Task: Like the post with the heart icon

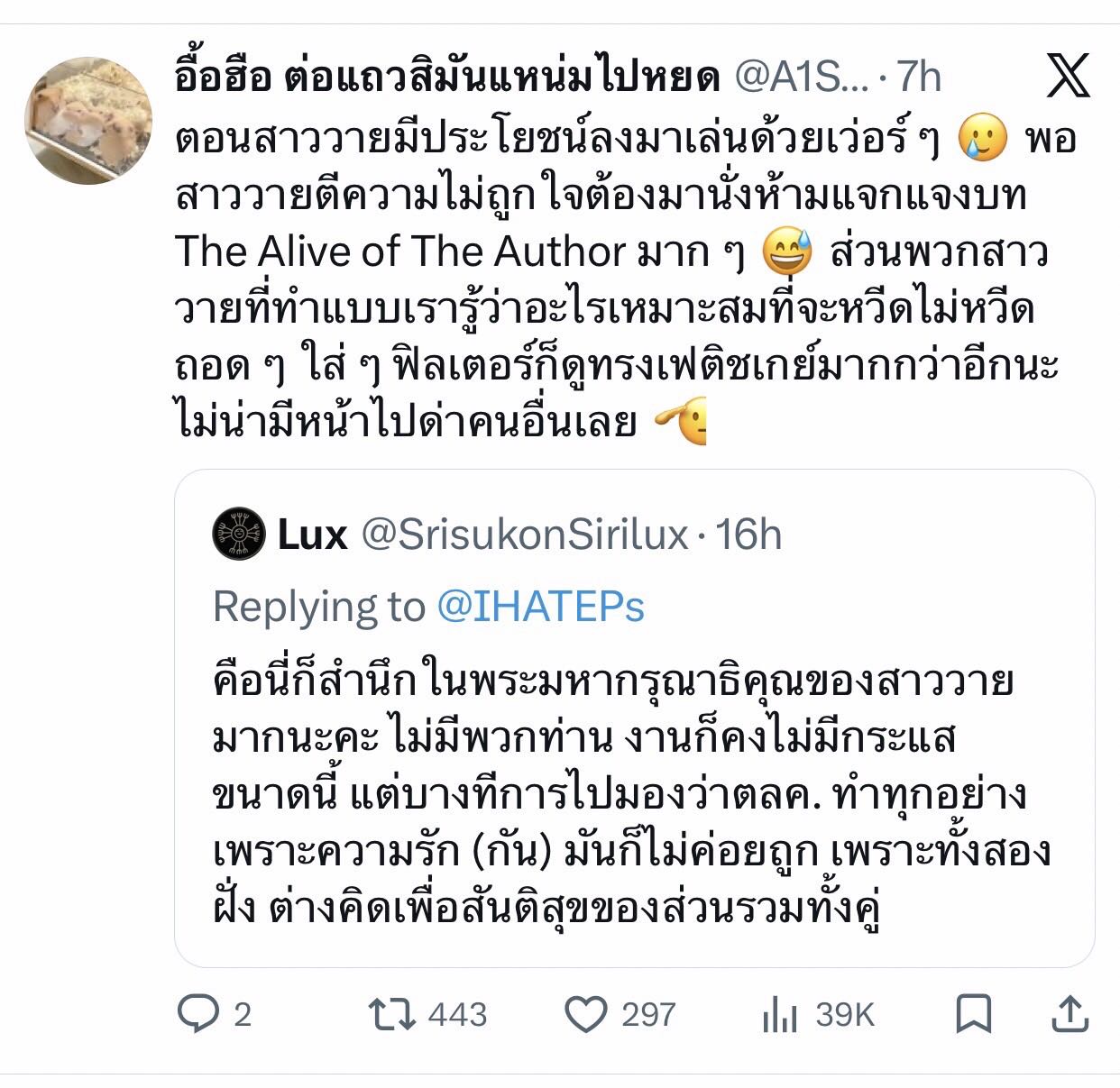Action: (586, 1014)
